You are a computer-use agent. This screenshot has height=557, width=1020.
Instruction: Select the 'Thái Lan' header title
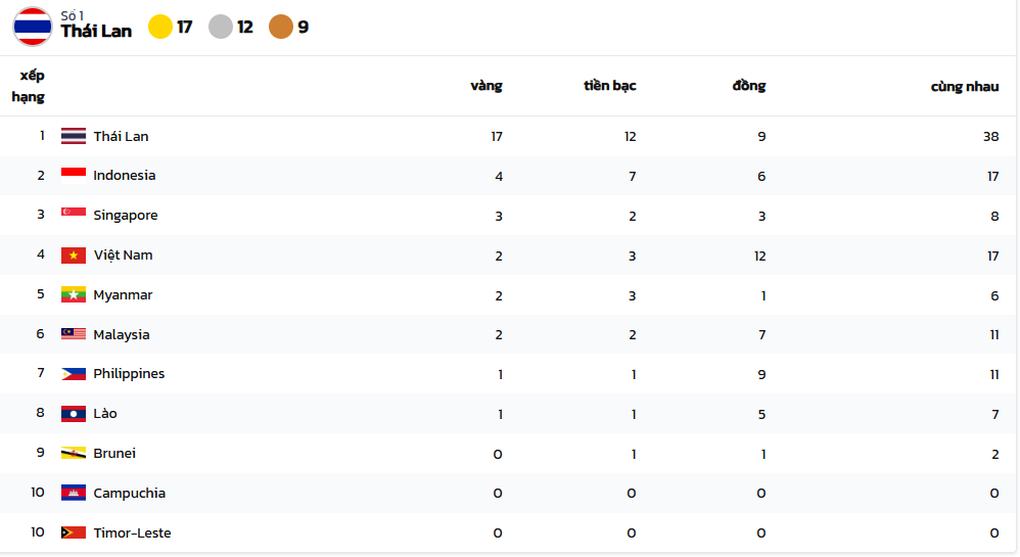coord(96,31)
